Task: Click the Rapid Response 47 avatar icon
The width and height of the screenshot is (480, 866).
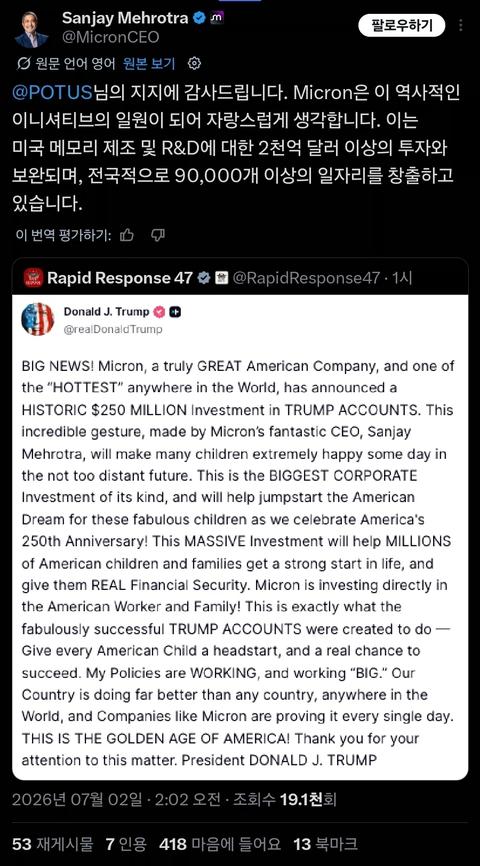Action: point(33,277)
